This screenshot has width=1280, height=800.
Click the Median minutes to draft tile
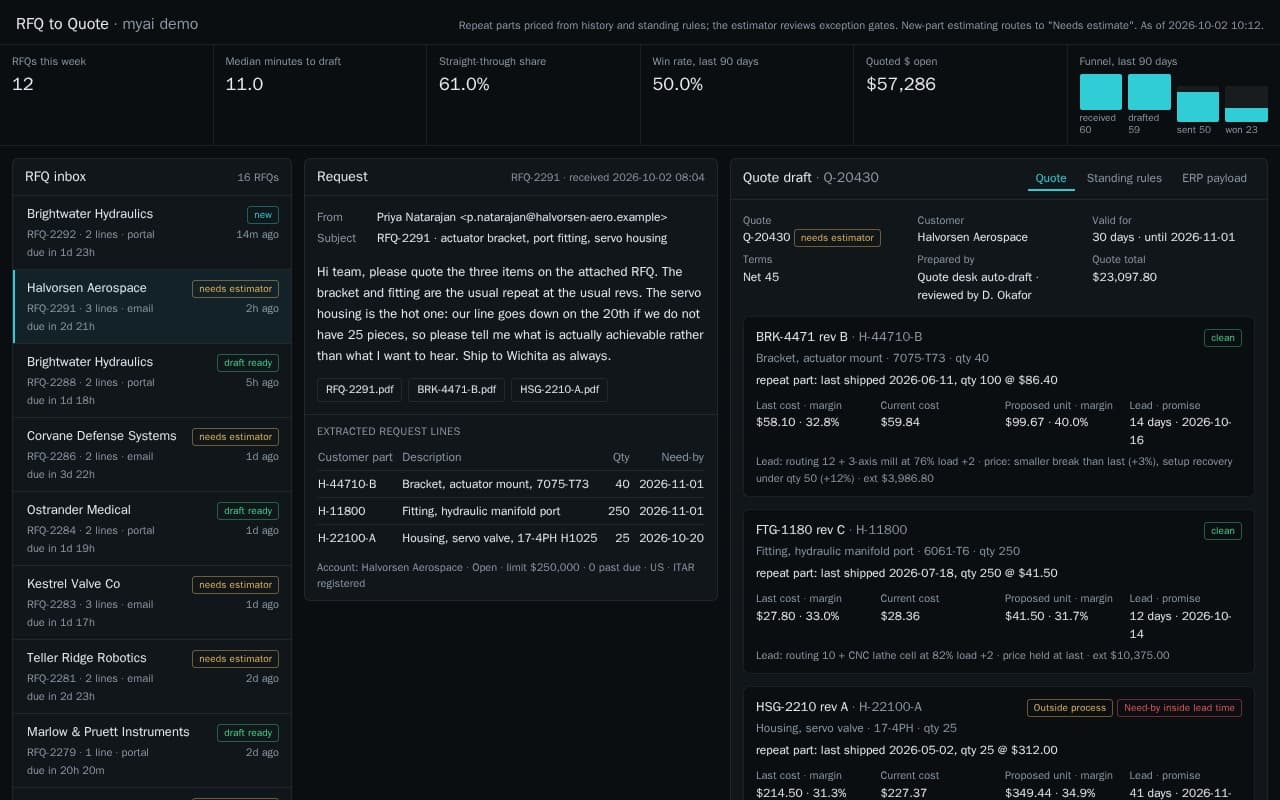(320, 95)
